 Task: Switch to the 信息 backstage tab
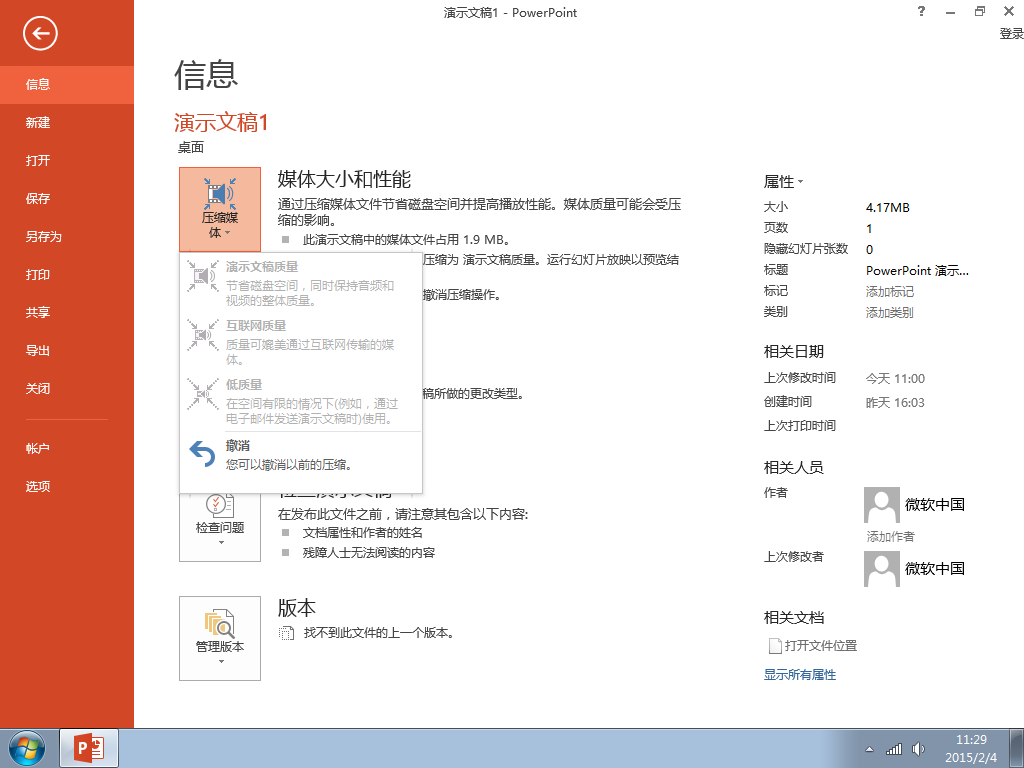67,84
